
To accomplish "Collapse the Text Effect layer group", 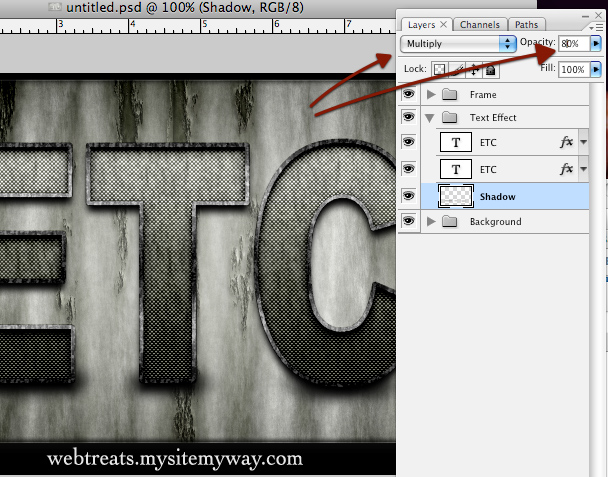I will tap(430, 118).
